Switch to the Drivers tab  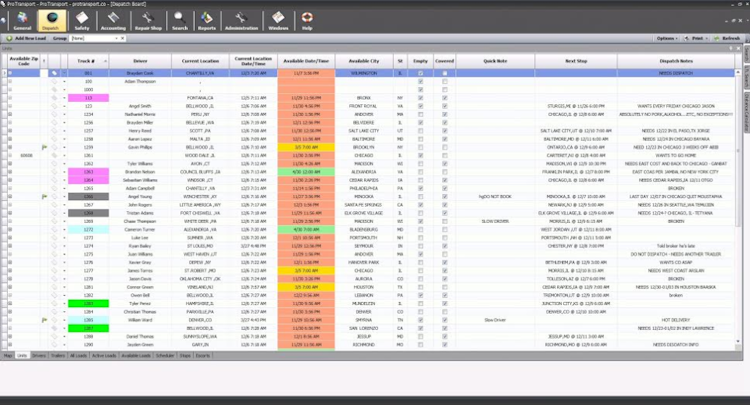[x=39, y=356]
